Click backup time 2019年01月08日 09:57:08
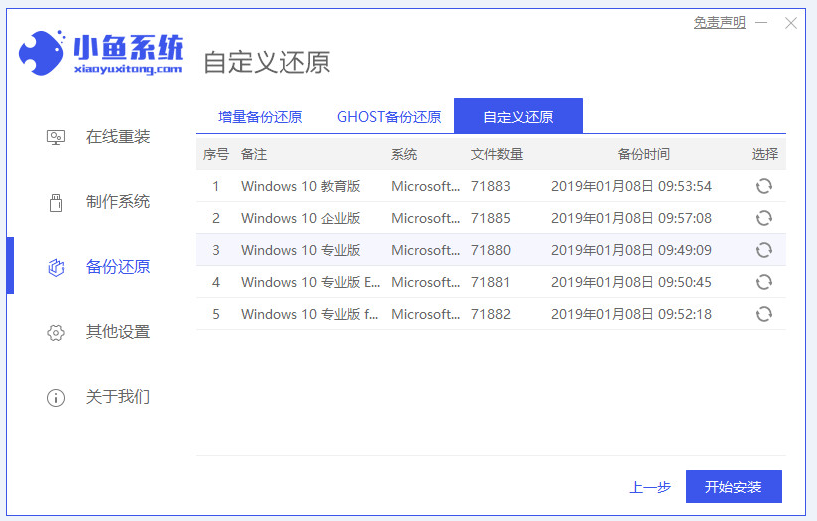 [x=632, y=218]
